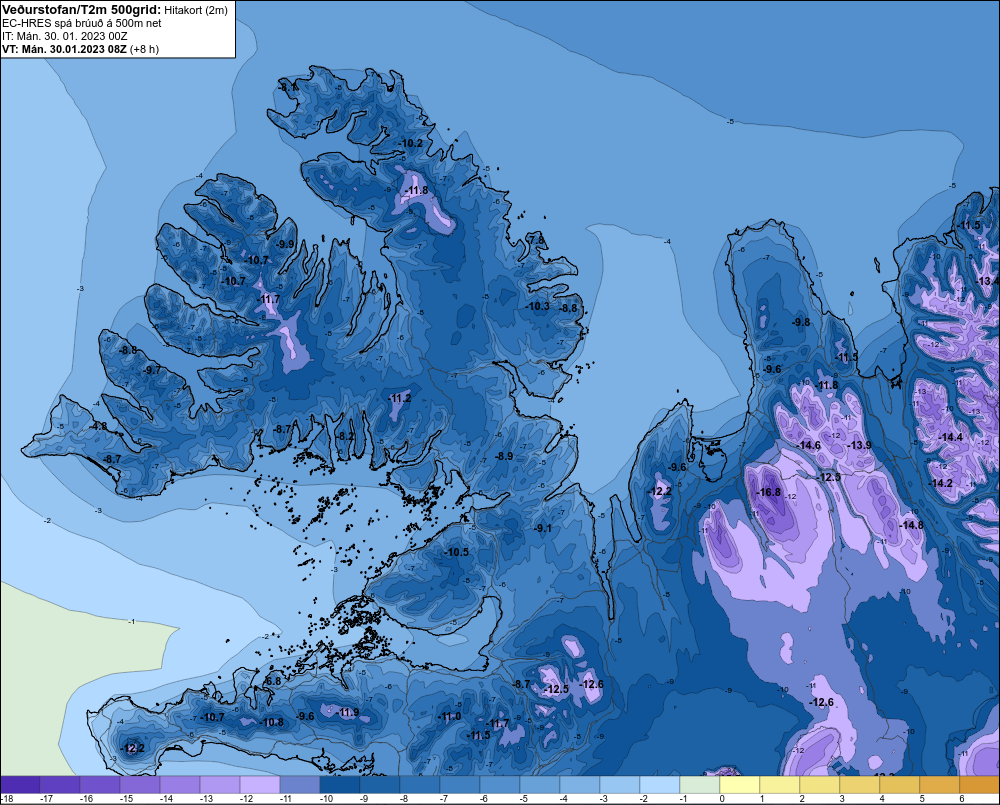Click the -9.9 temperature value on the map
Viewport: 1000px width, 805px height.
pos(285,244)
